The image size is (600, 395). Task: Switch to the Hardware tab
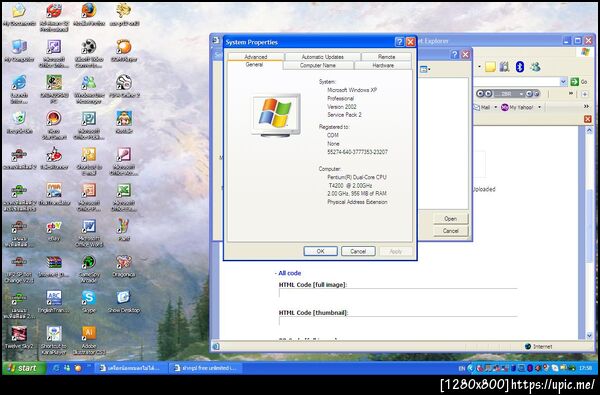tap(383, 65)
